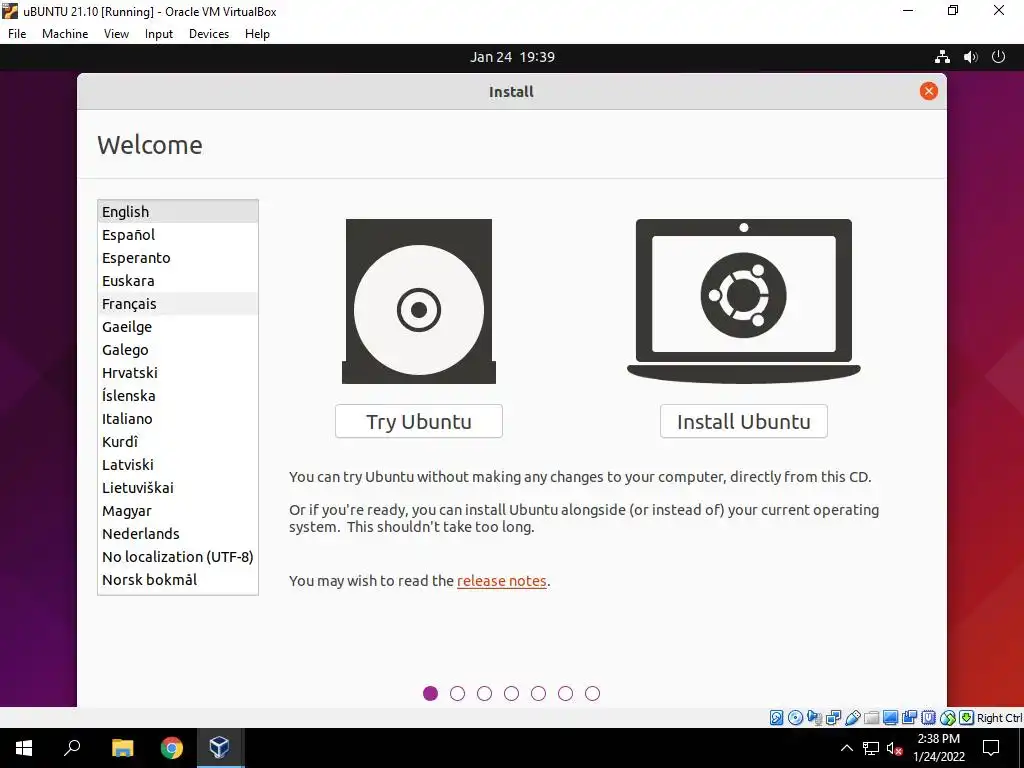Click the shared folders status icon
This screenshot has height=768, width=1024.
(x=871, y=718)
